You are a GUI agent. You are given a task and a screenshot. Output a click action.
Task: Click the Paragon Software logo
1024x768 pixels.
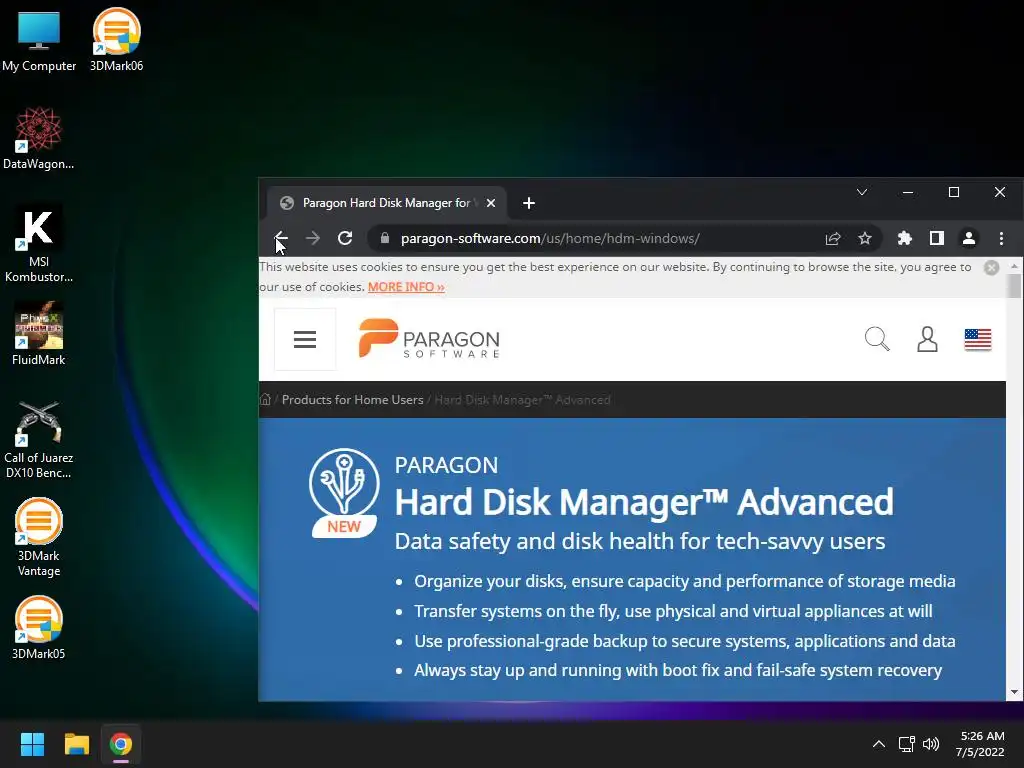click(x=429, y=339)
